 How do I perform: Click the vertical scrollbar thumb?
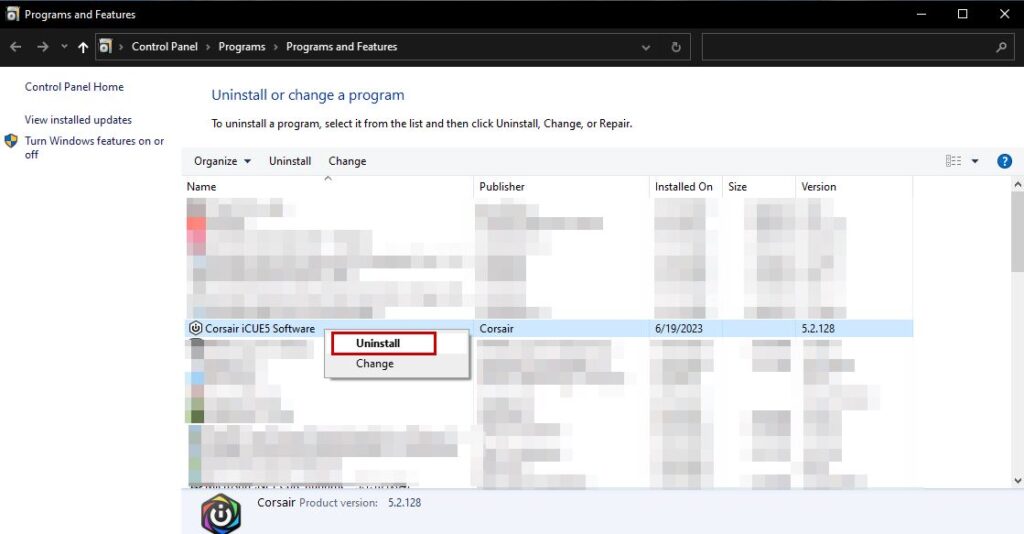point(1017,232)
